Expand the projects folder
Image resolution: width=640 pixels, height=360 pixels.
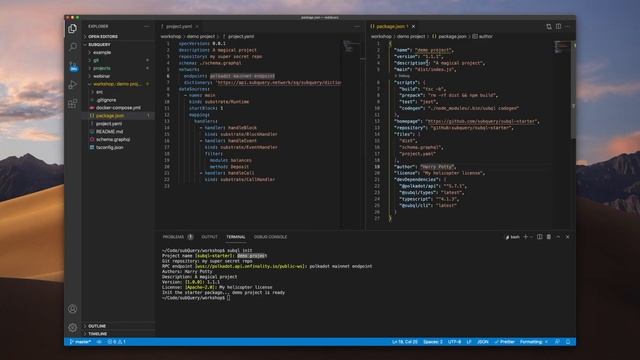[x=102, y=68]
